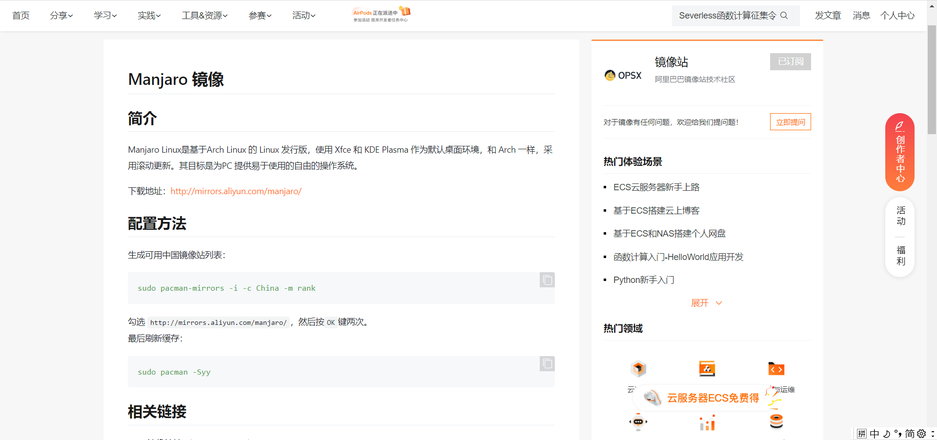This screenshot has width=937, height=440.
Task: Click the 已订阅 subscribed button
Action: [790, 62]
